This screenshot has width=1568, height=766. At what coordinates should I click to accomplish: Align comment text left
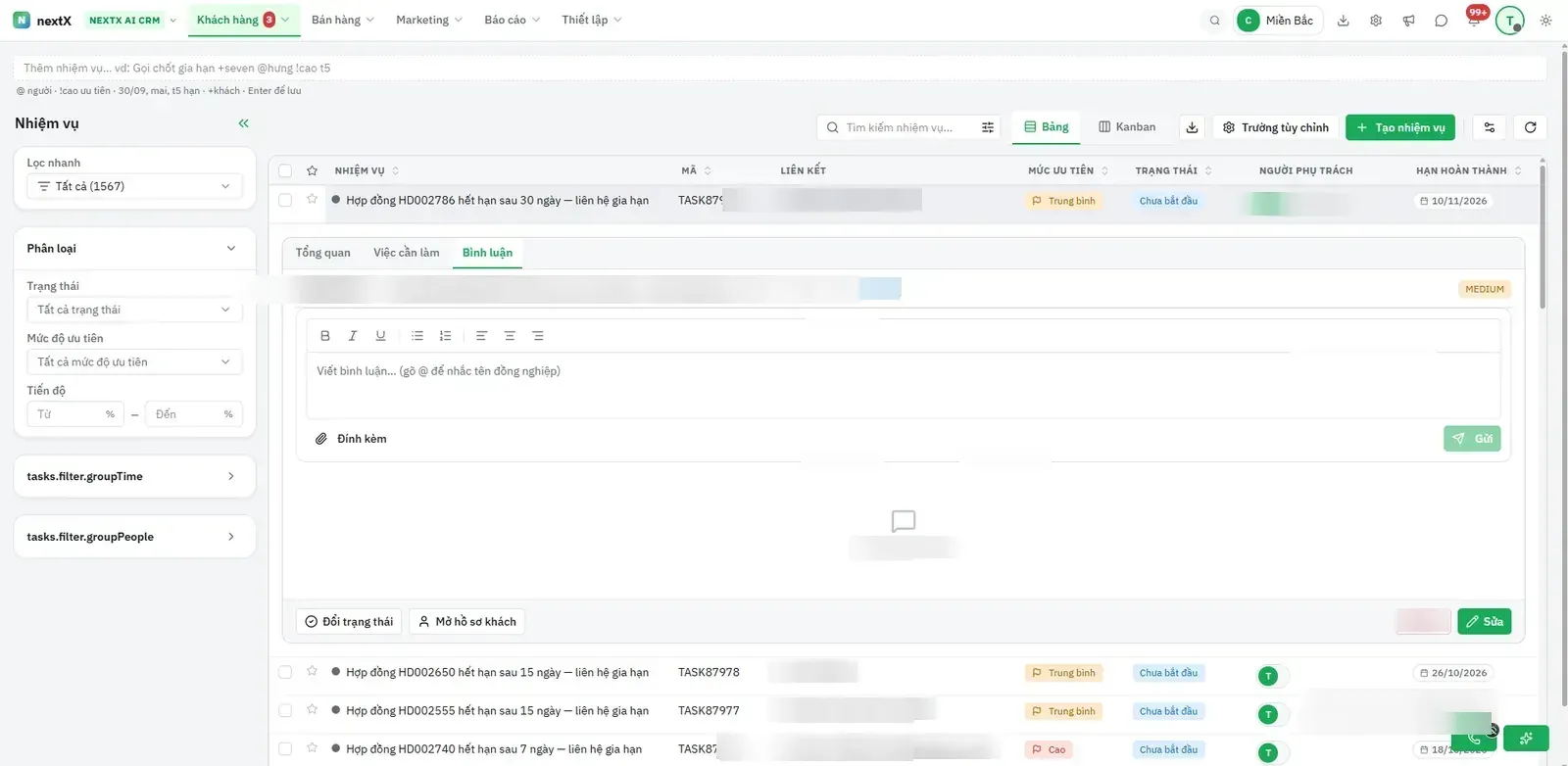[x=481, y=336]
